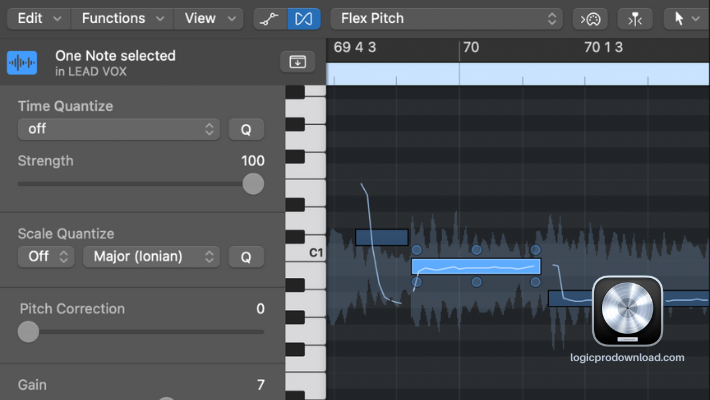Select the dark note above the selected note
This screenshot has width=710, height=400.
(x=382, y=237)
